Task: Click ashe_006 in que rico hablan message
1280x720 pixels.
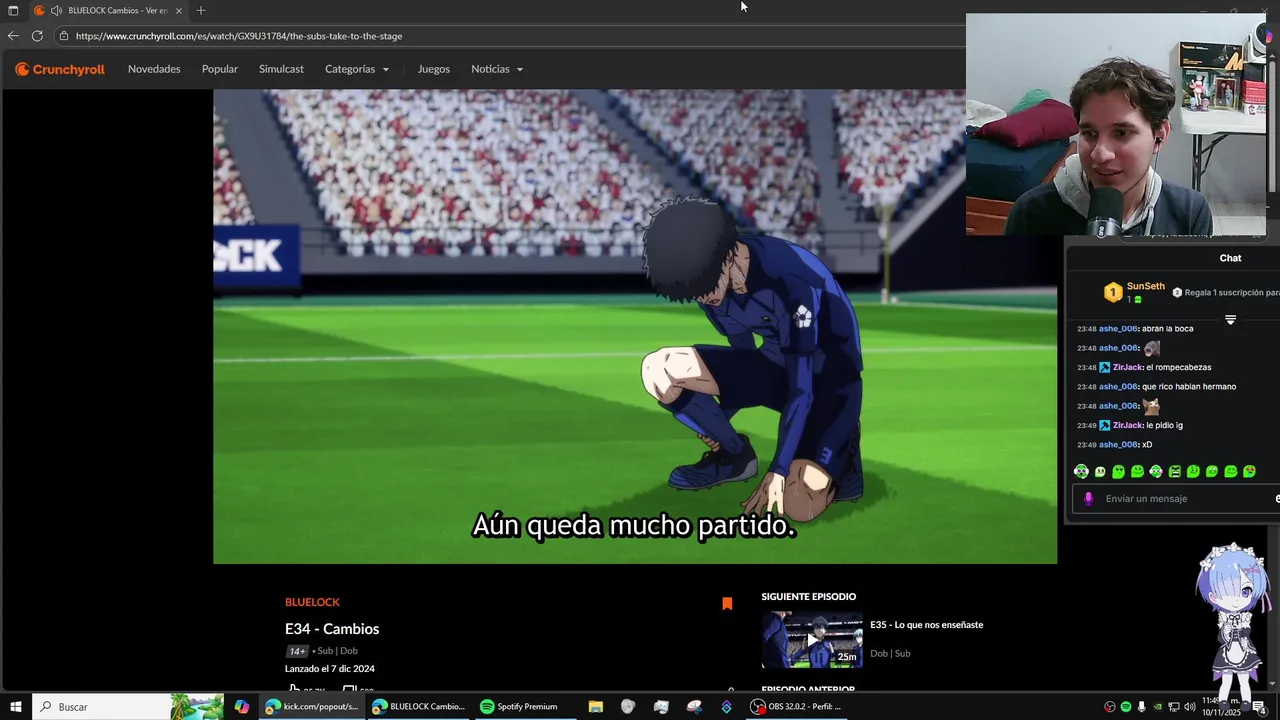Action: 1118,387
